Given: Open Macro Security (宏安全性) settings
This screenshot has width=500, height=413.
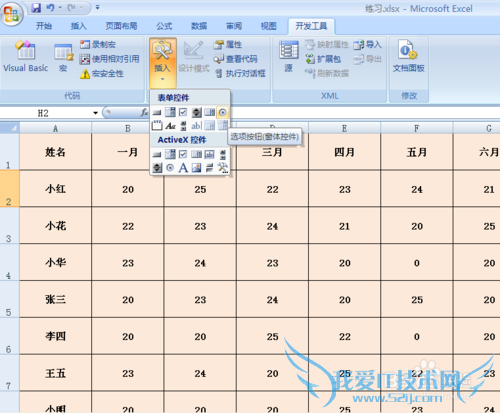Looking at the screenshot, I should tap(102, 73).
